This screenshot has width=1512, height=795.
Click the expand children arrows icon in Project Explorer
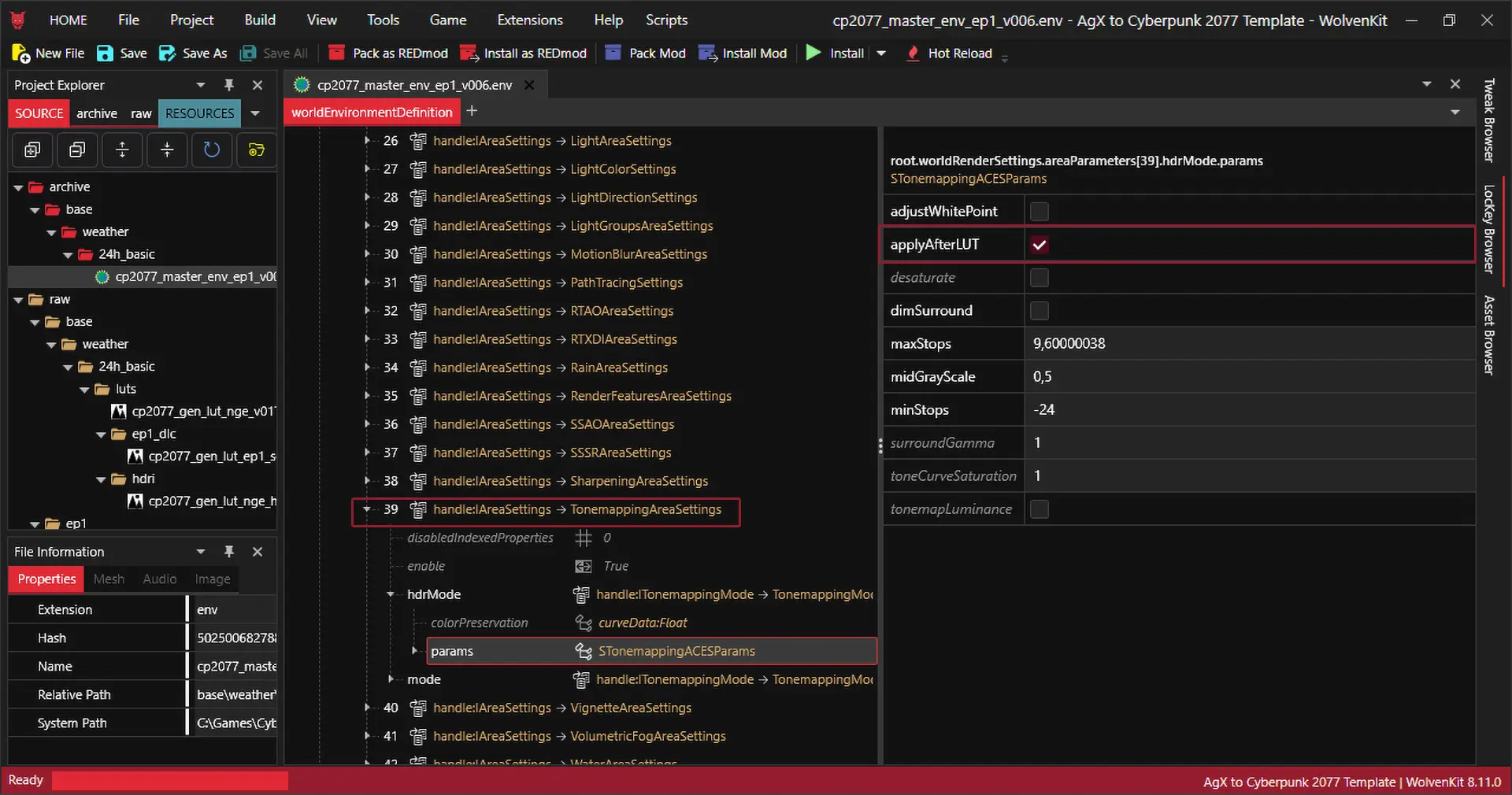pyautogui.click(x=122, y=150)
